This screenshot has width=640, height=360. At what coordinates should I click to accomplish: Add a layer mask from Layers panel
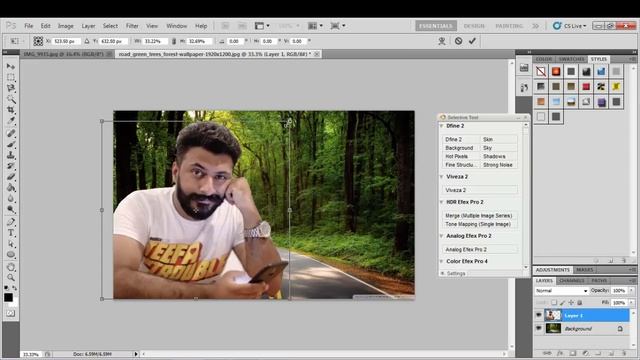tap(573, 353)
